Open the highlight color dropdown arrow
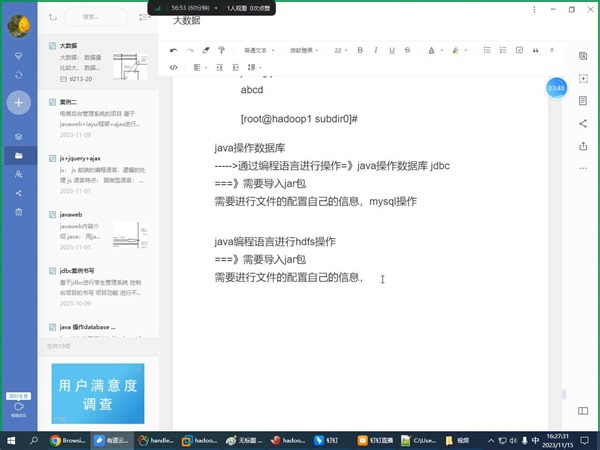 click(x=466, y=50)
